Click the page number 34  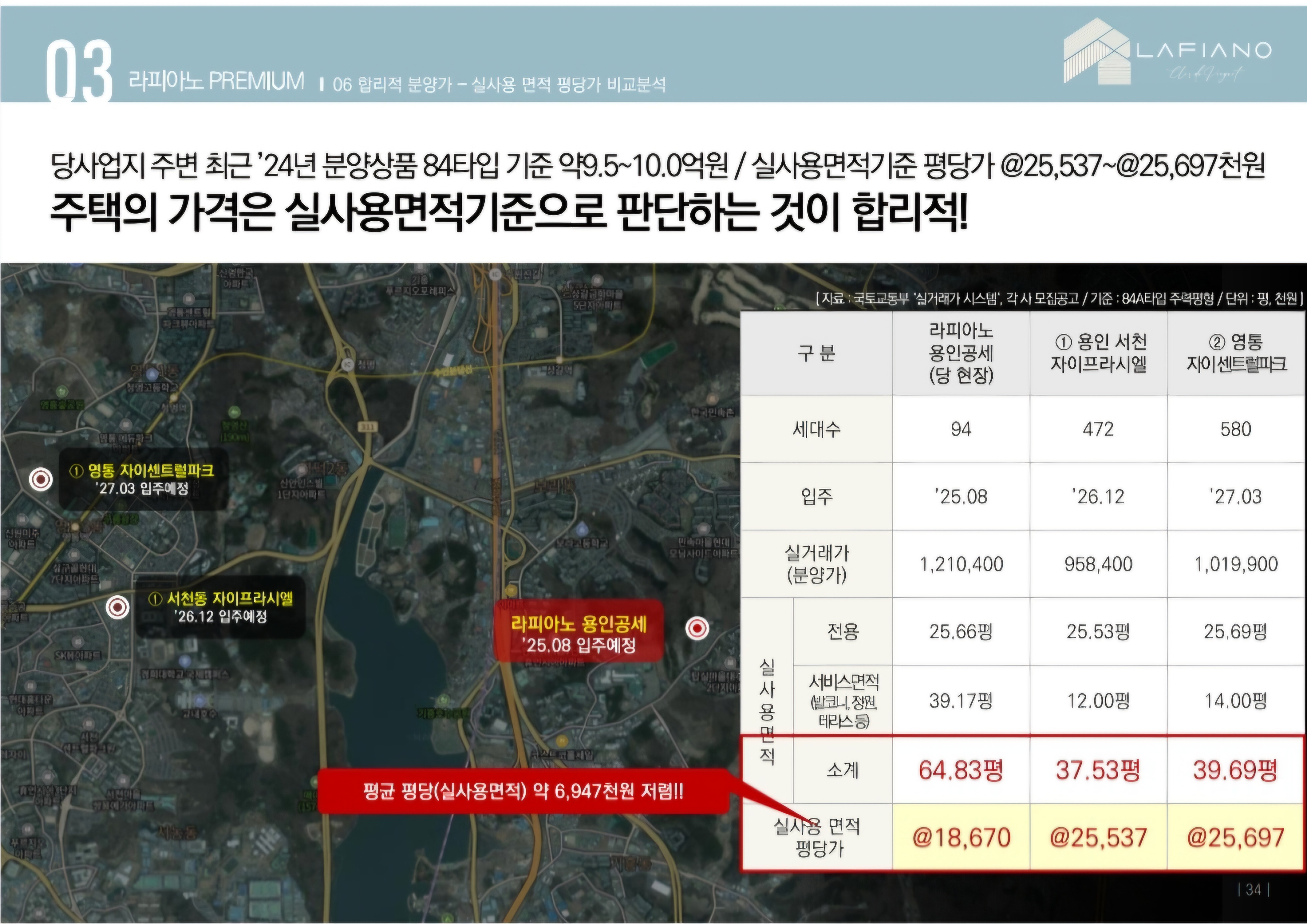(x=1253, y=889)
